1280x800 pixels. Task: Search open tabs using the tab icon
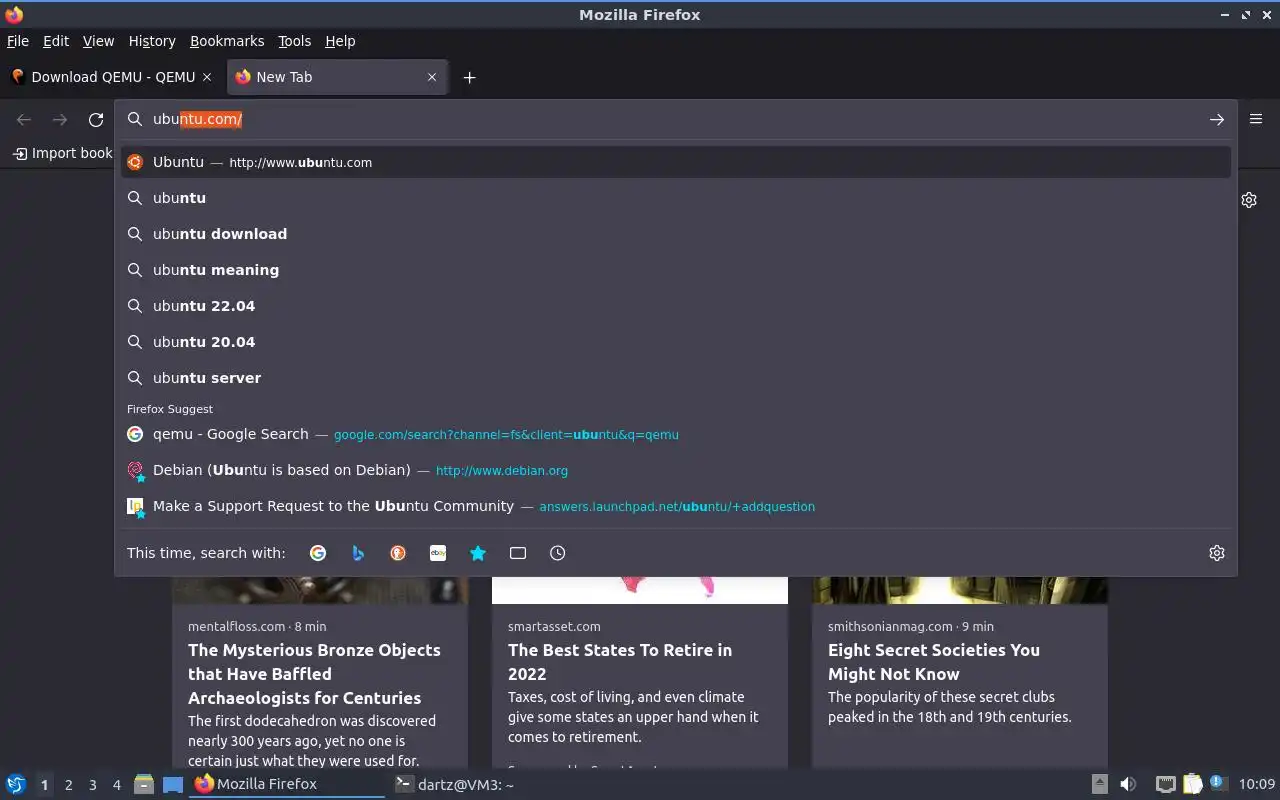pos(518,553)
